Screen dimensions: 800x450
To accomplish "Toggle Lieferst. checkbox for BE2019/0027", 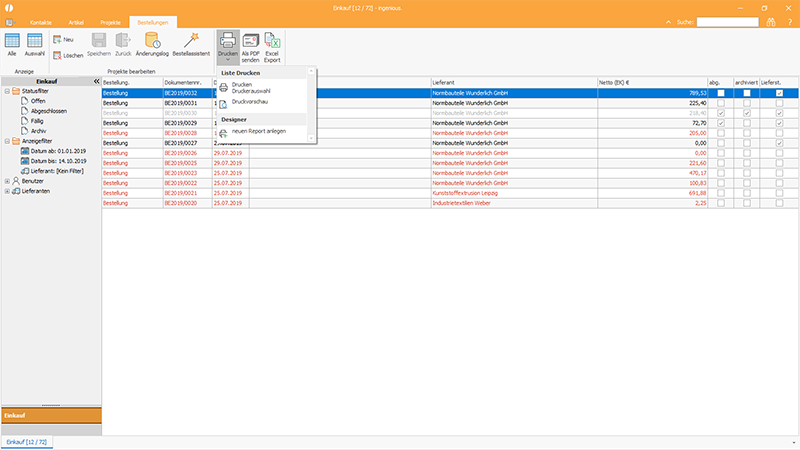I will coord(779,143).
